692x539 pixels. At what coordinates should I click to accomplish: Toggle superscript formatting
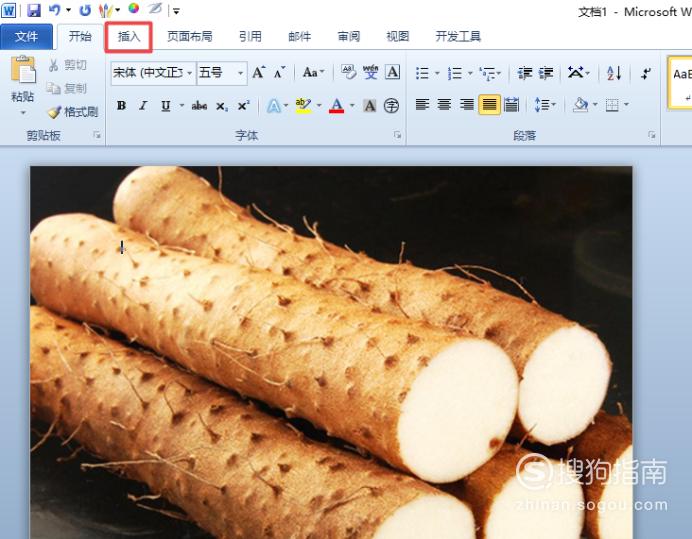coord(244,106)
